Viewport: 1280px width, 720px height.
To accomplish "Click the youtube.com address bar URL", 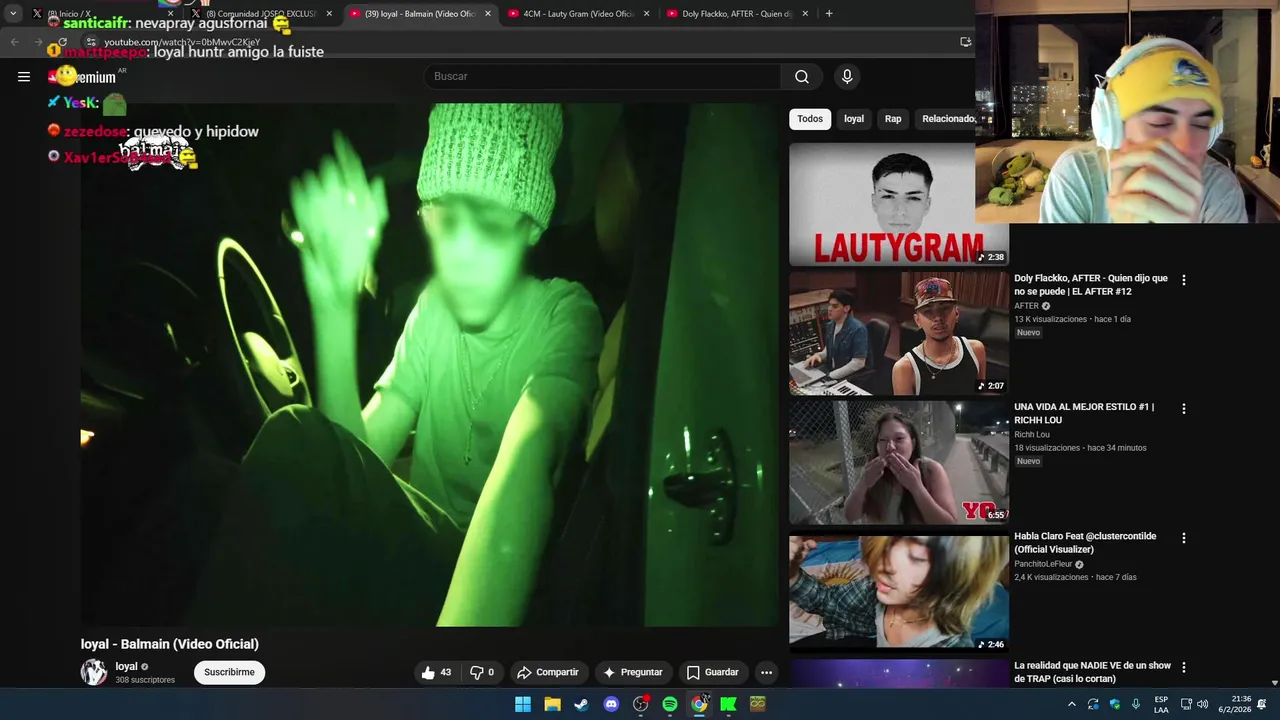I will pyautogui.click(x=182, y=43).
